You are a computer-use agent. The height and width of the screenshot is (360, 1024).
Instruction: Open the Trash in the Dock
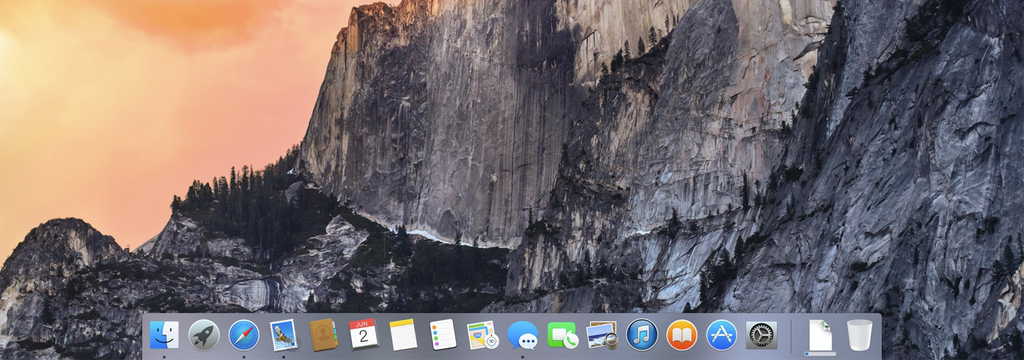859,335
